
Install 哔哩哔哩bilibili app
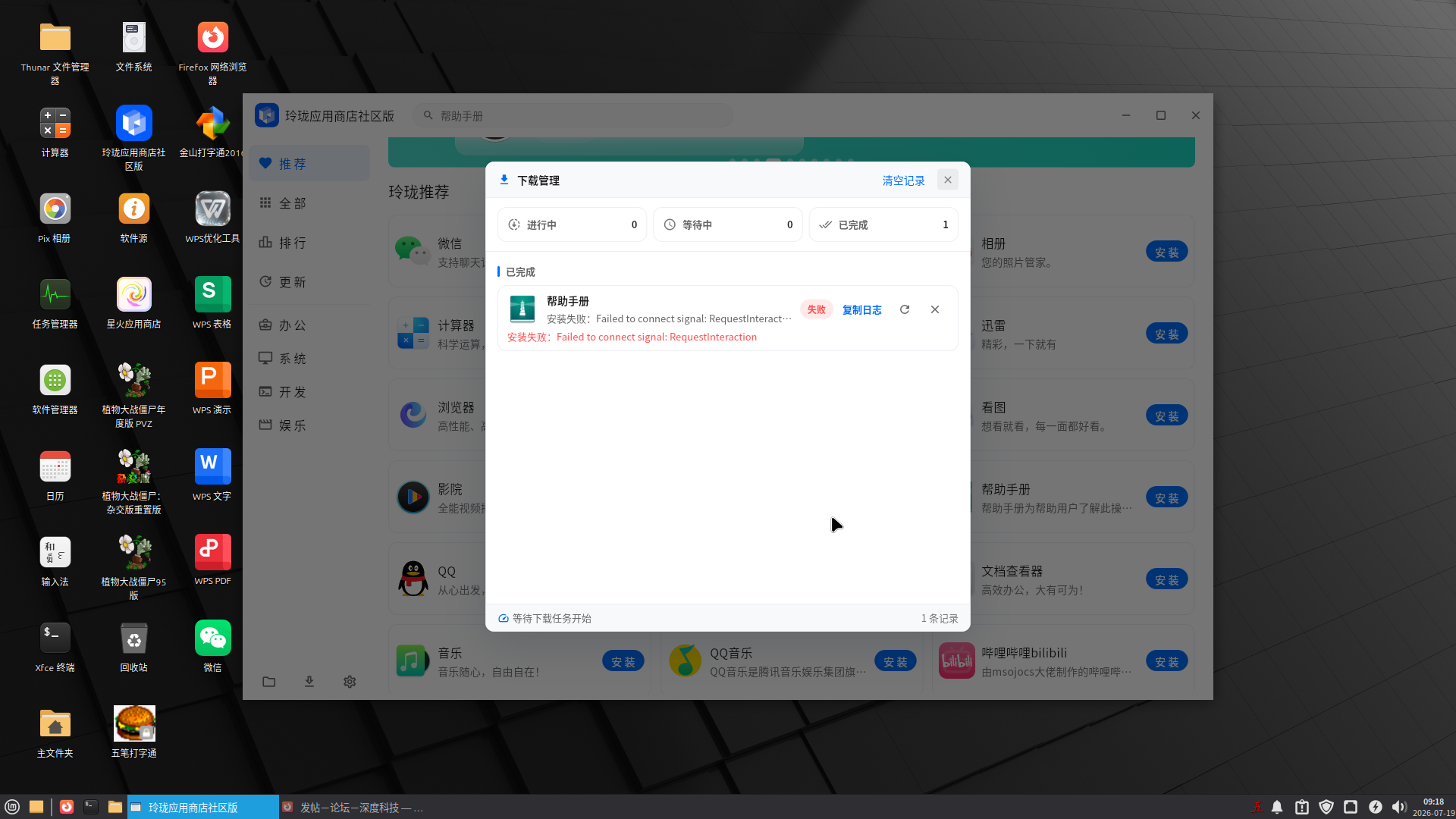pyautogui.click(x=1166, y=661)
